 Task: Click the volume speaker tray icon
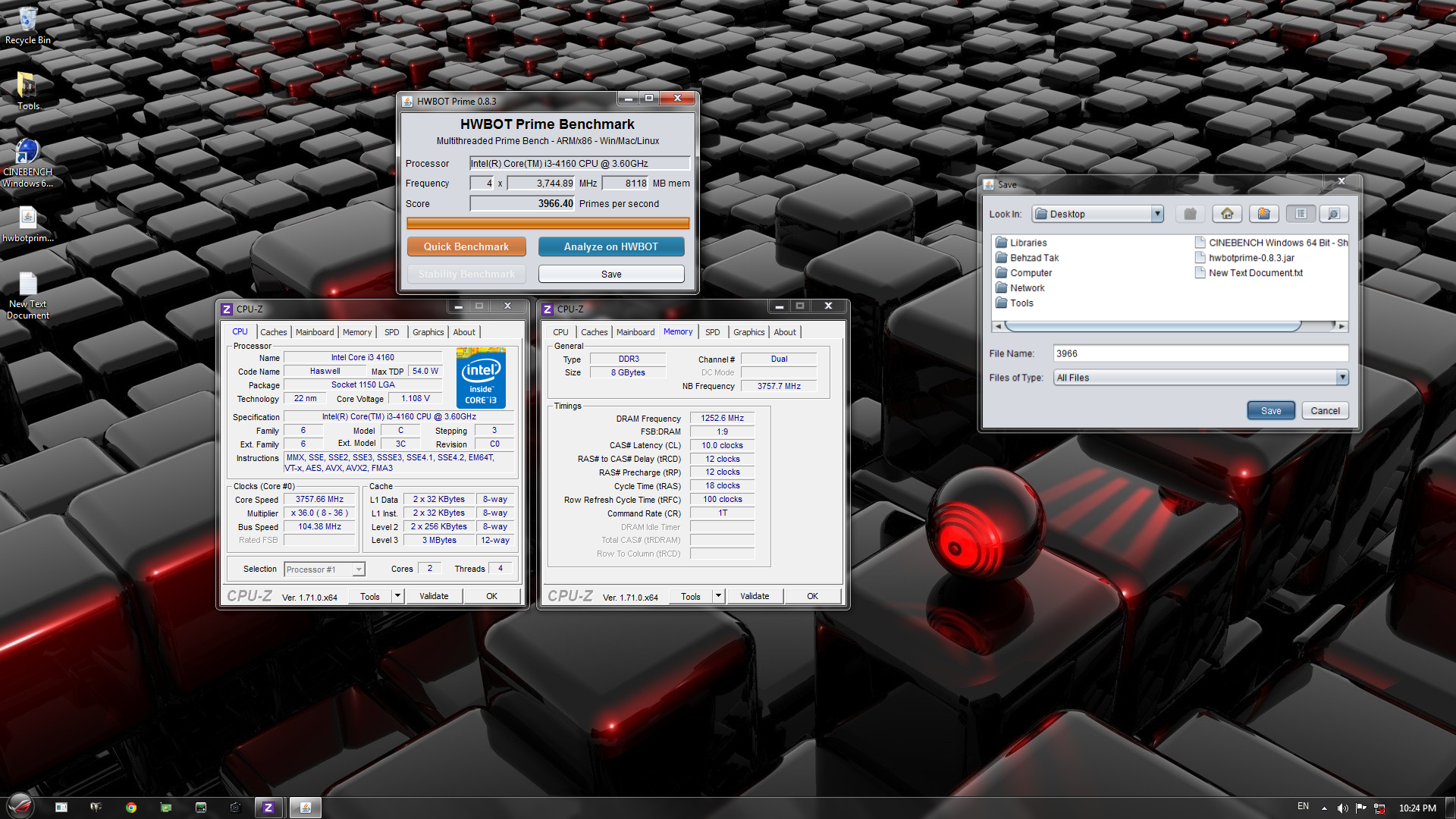tap(1342, 808)
